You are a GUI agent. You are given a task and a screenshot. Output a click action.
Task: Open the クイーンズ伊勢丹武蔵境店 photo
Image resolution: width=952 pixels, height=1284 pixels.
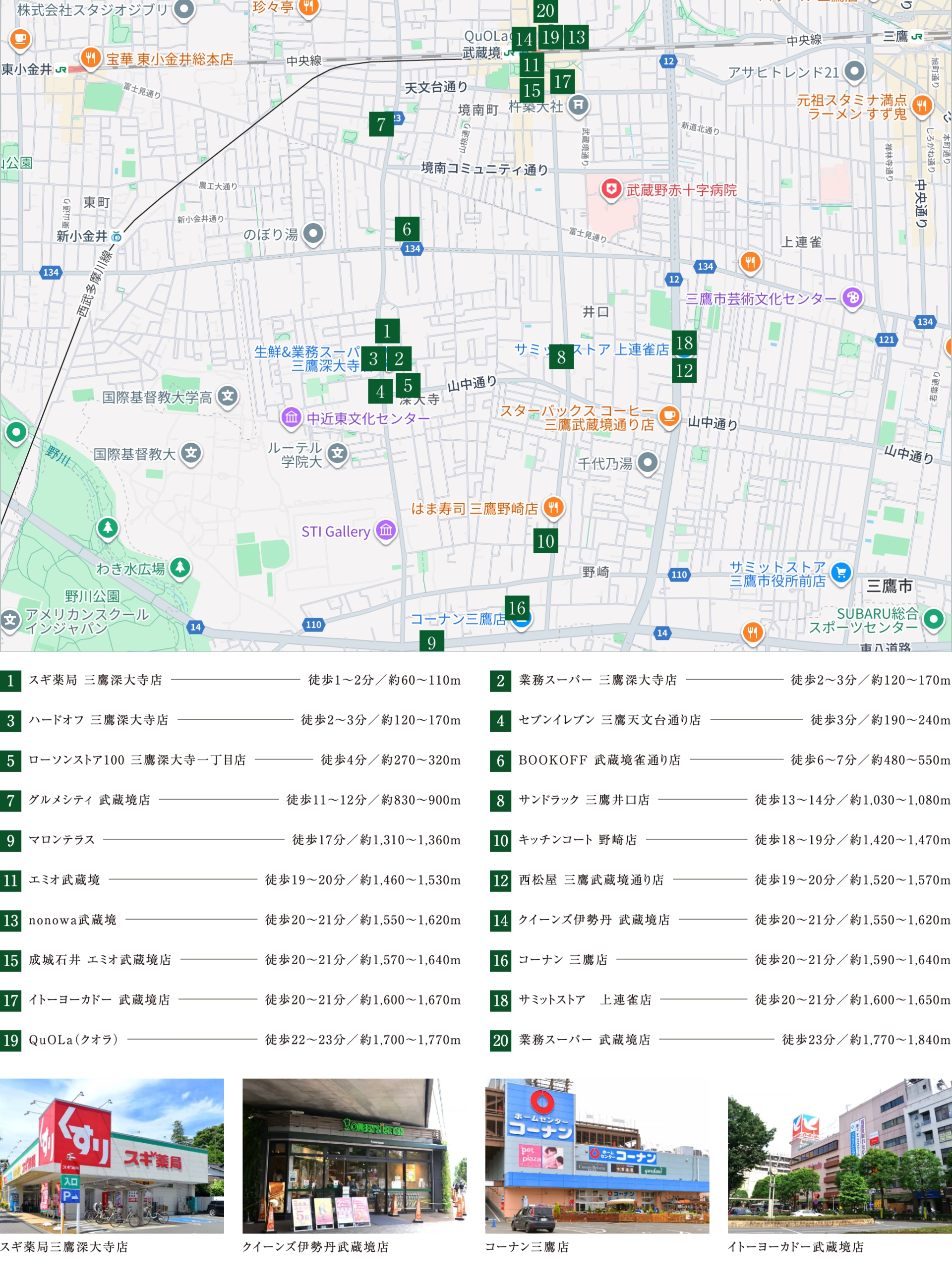click(x=355, y=1156)
